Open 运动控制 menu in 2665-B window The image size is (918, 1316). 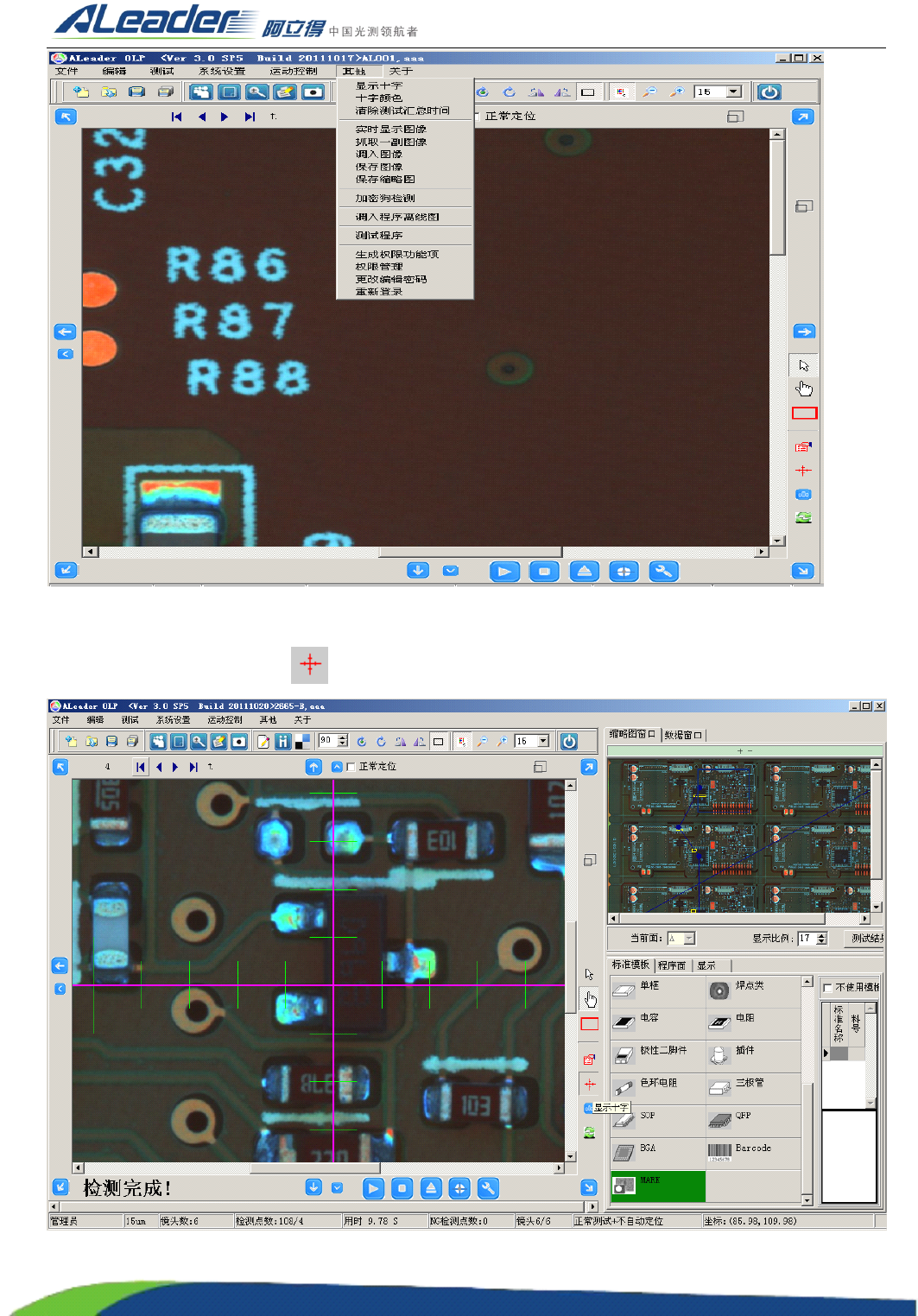click(x=225, y=720)
